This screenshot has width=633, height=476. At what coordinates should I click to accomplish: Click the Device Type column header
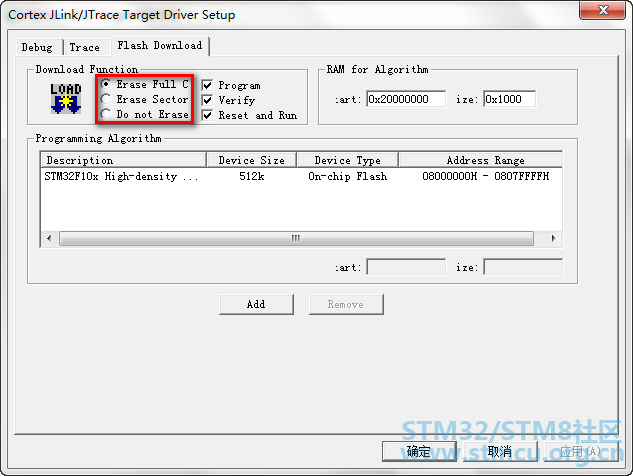tap(348, 160)
